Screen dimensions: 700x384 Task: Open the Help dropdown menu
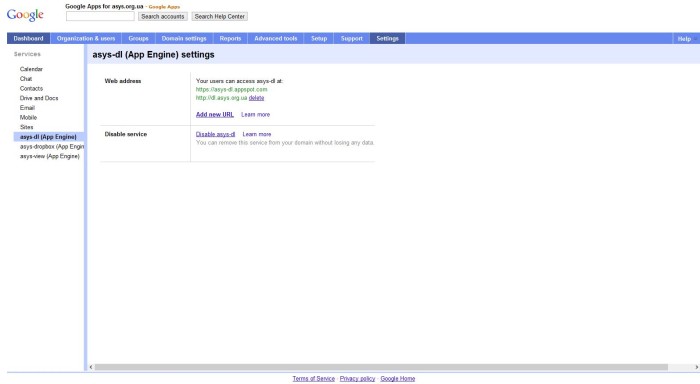(x=686, y=39)
